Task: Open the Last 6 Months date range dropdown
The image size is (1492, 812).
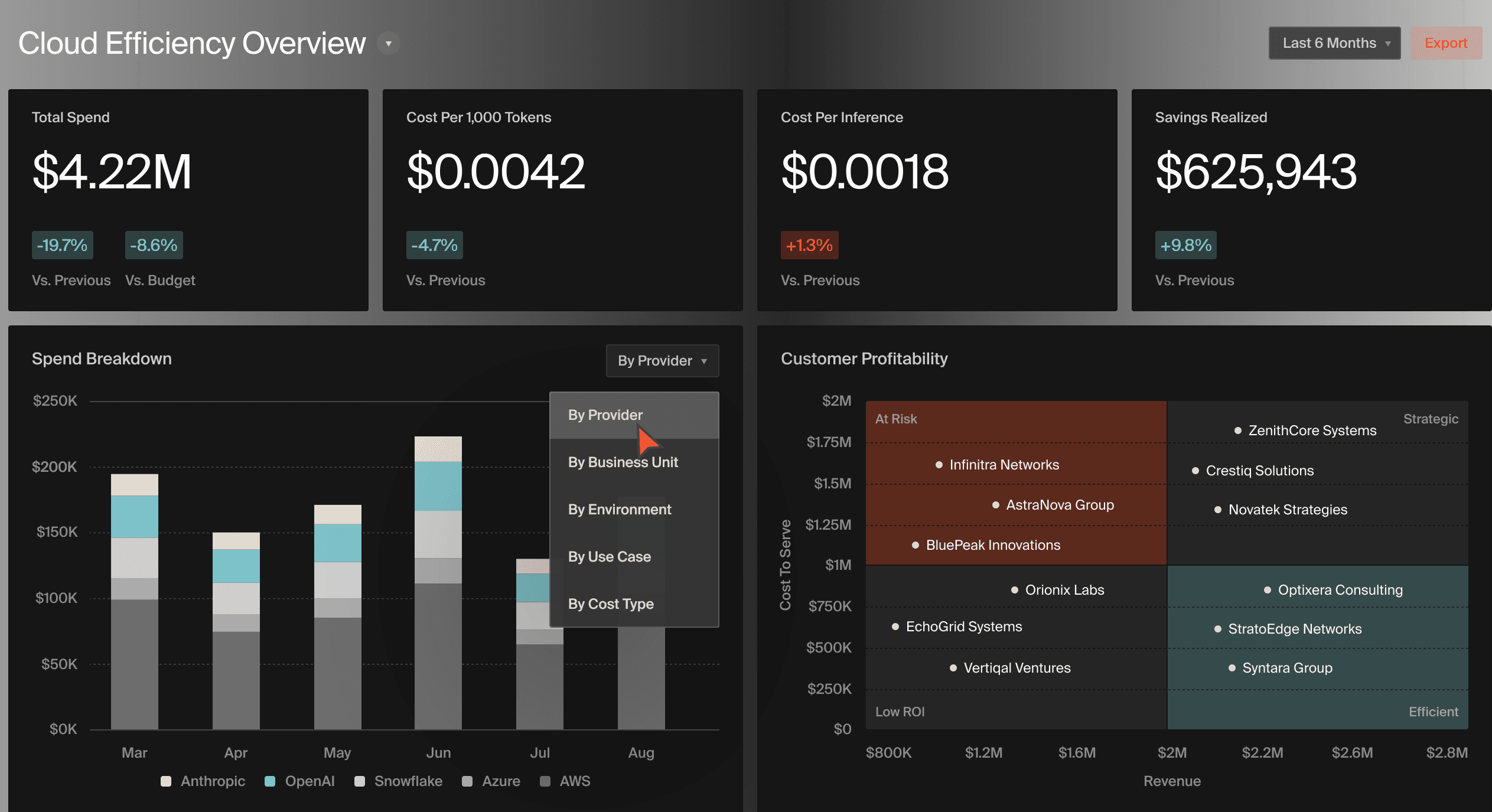Action: click(1334, 43)
